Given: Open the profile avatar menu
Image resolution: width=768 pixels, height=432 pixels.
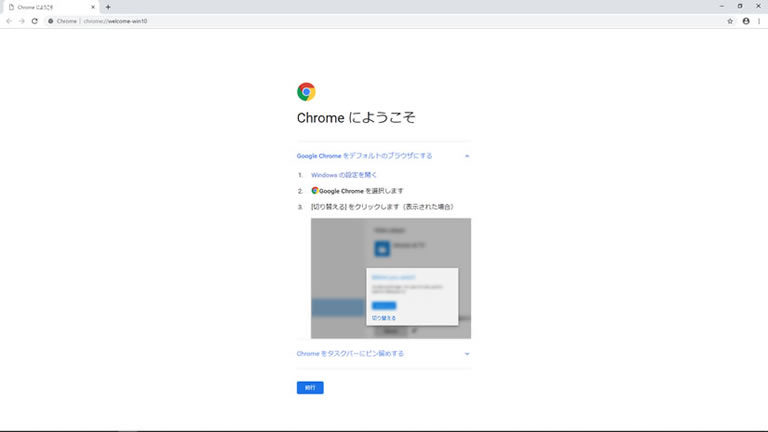Looking at the screenshot, I should point(746,21).
